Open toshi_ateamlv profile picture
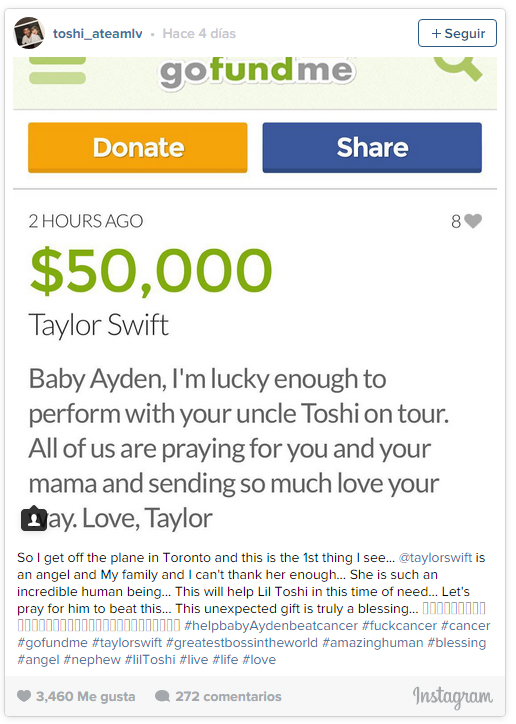The image size is (516, 724). click(29, 33)
